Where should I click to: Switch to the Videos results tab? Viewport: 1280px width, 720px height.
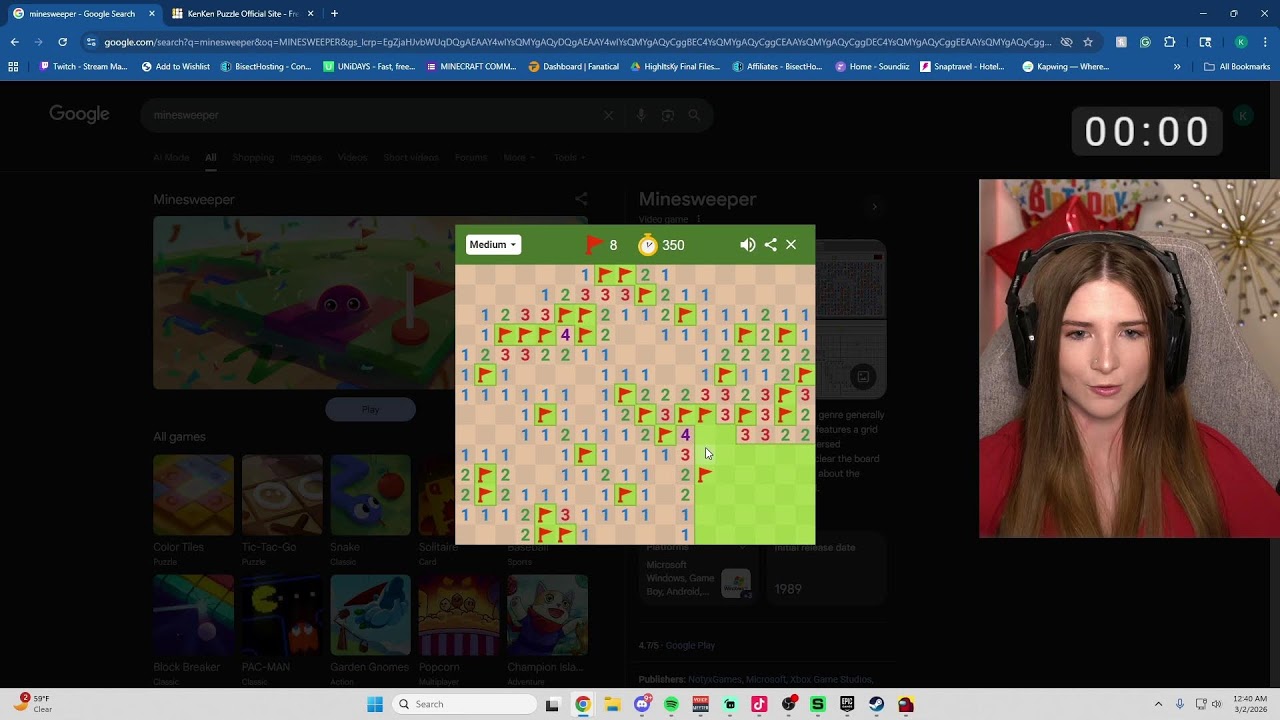(x=352, y=157)
